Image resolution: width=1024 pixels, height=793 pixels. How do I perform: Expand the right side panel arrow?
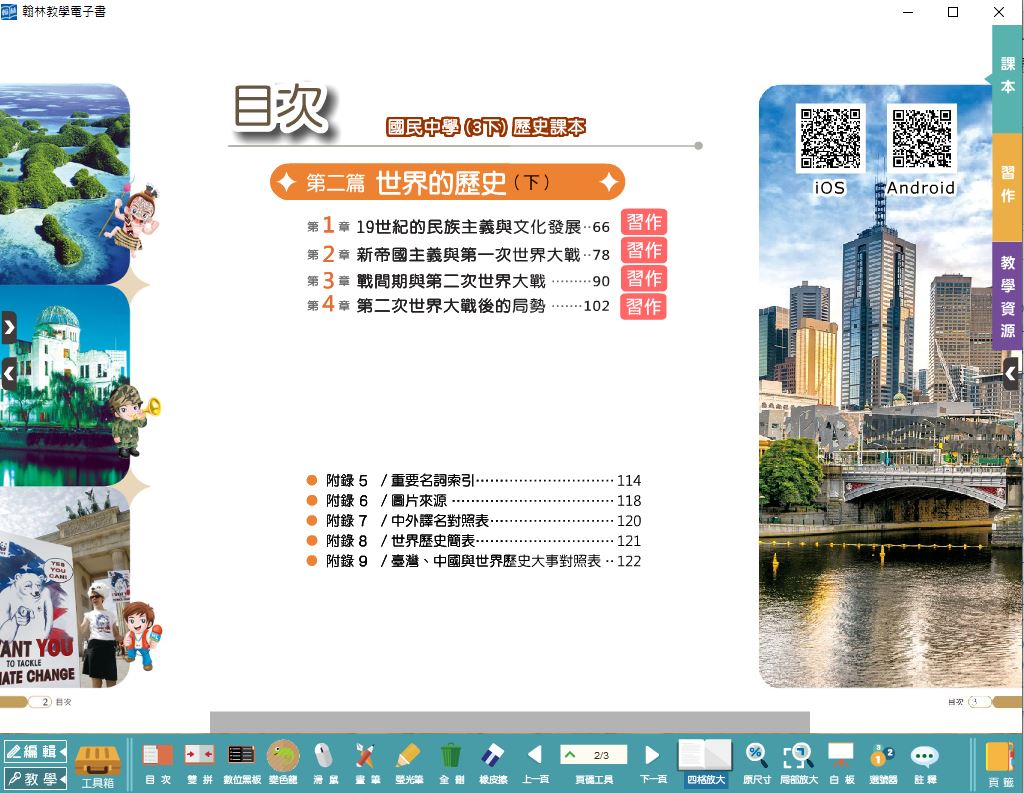1010,374
